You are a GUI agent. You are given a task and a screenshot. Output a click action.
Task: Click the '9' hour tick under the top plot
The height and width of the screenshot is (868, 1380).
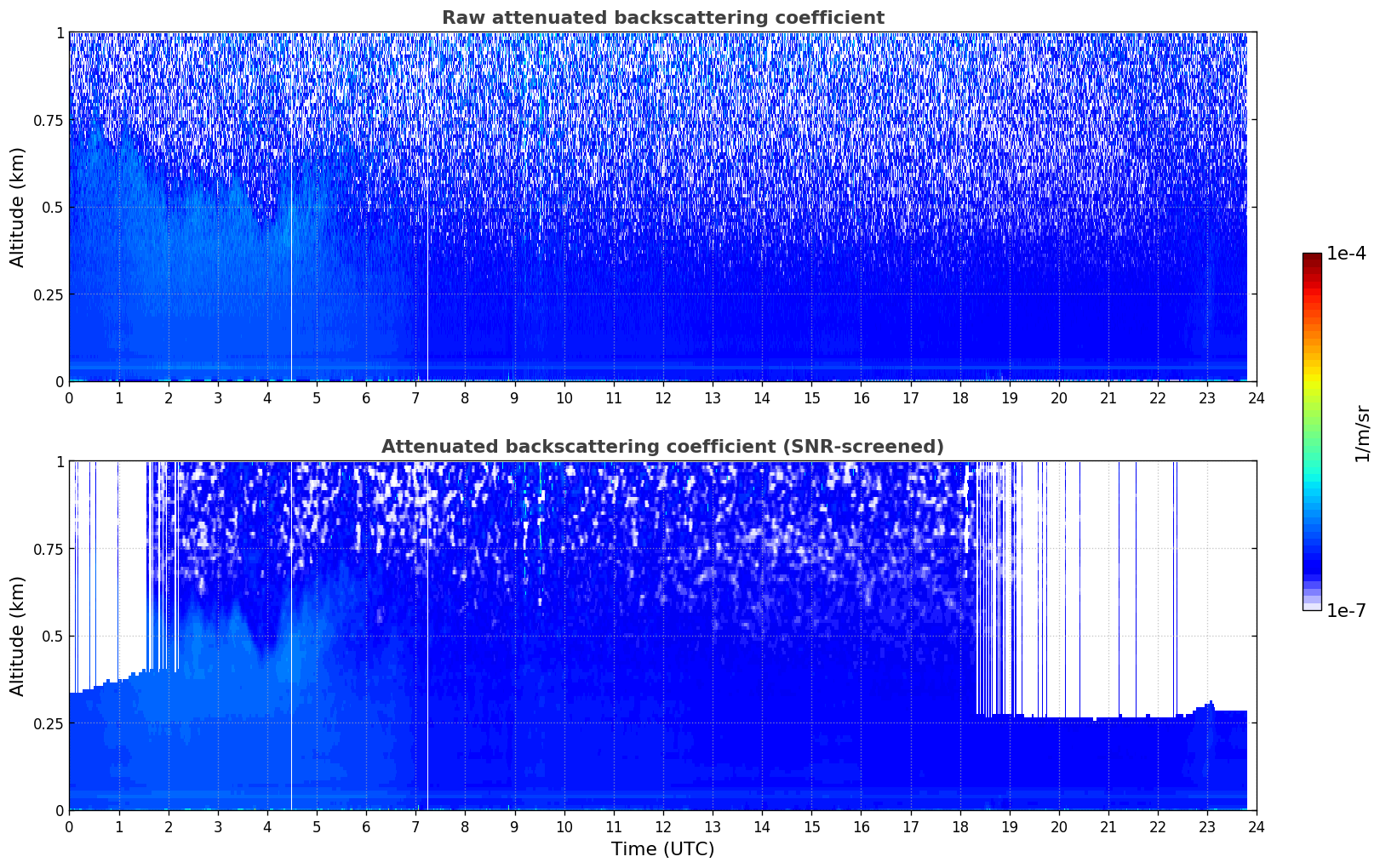point(514,397)
